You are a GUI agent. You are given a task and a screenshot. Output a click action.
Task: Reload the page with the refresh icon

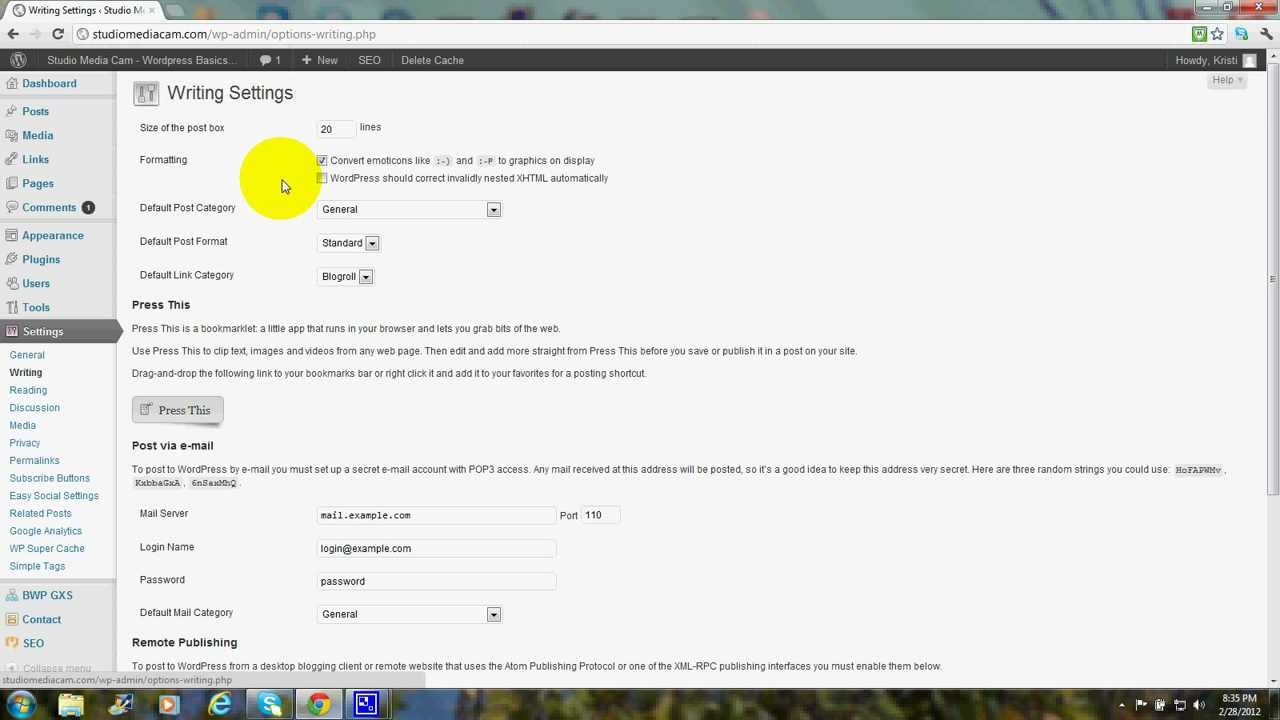[x=58, y=34]
